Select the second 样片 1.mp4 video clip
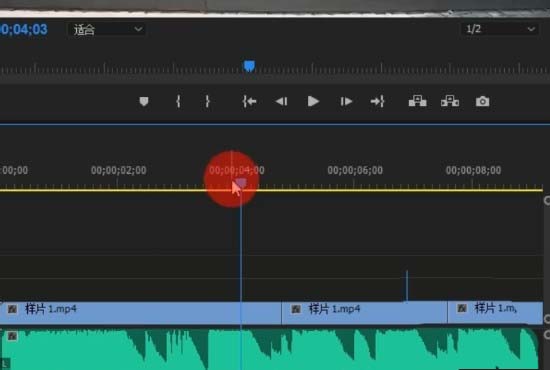This screenshot has height=370, width=550. point(364,312)
